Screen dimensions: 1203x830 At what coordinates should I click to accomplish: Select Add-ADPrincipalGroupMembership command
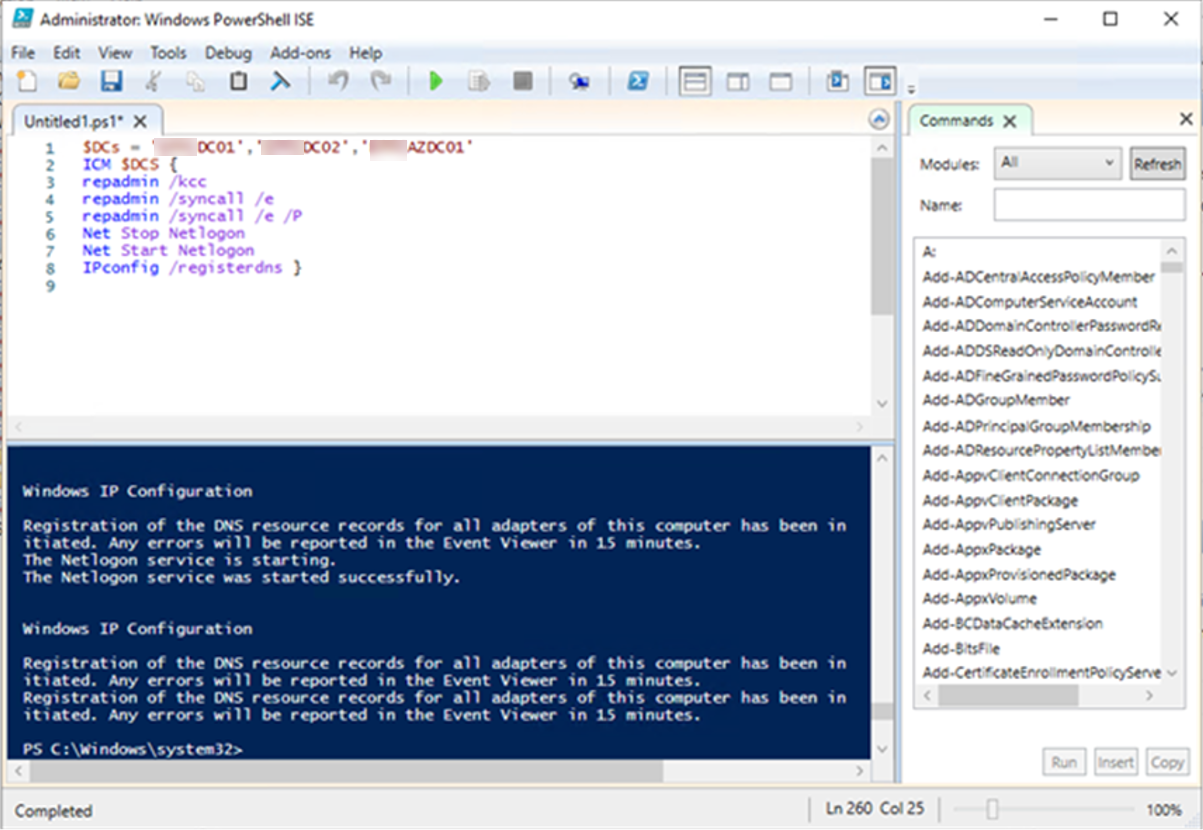pyautogui.click(x=1036, y=426)
